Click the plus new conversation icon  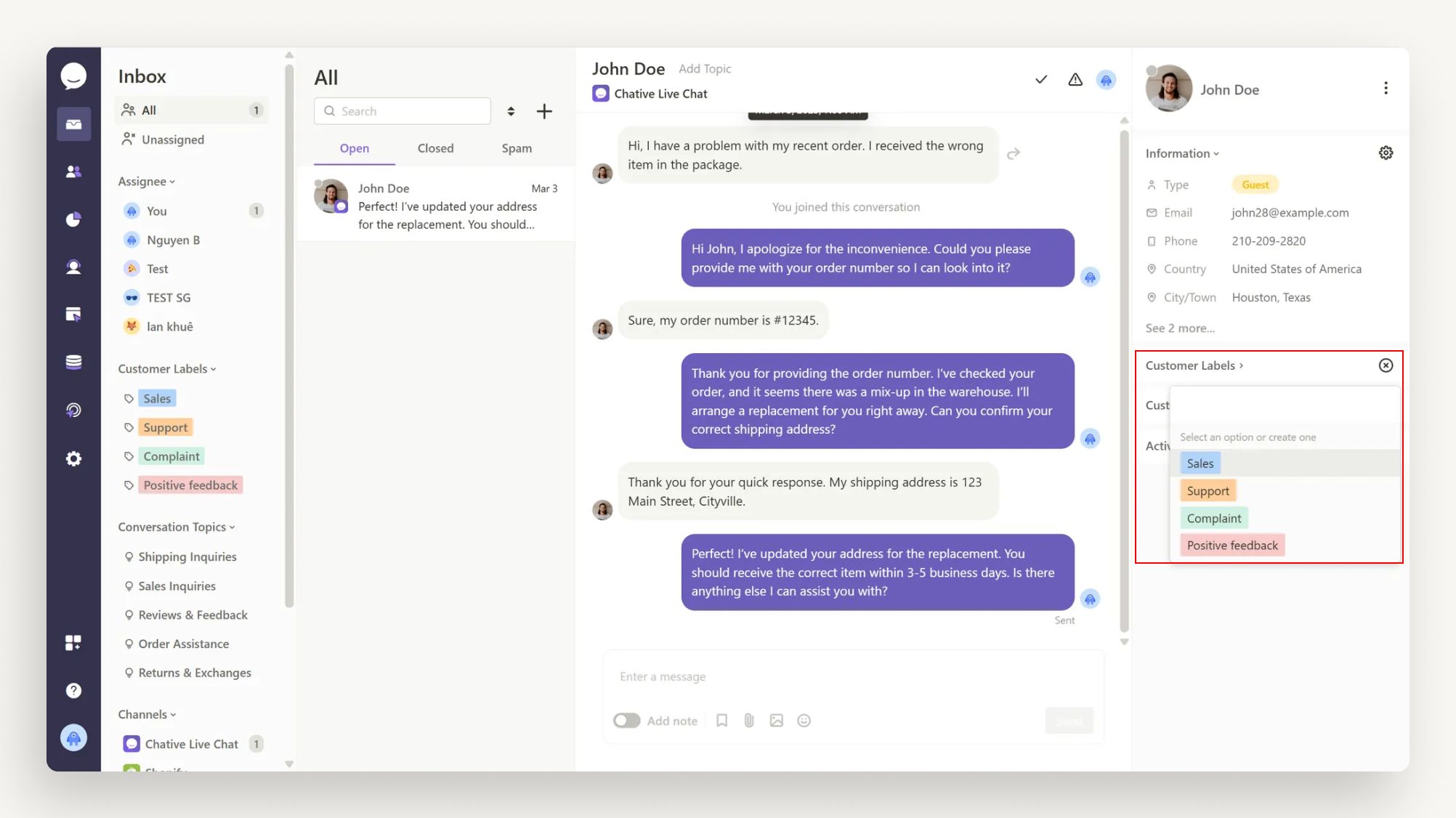(544, 111)
